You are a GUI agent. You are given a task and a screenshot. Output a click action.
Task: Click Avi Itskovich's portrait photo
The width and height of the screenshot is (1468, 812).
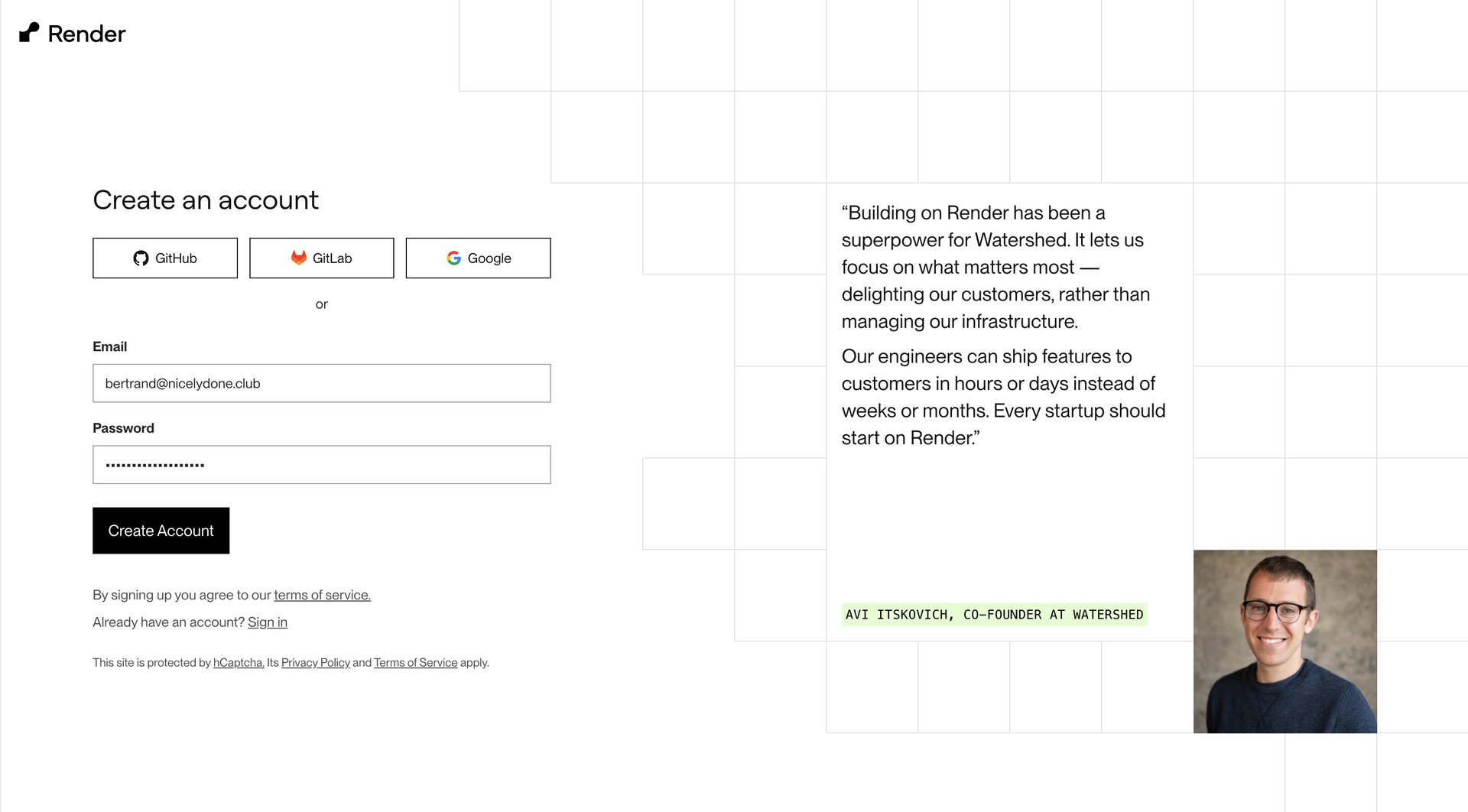1284,642
